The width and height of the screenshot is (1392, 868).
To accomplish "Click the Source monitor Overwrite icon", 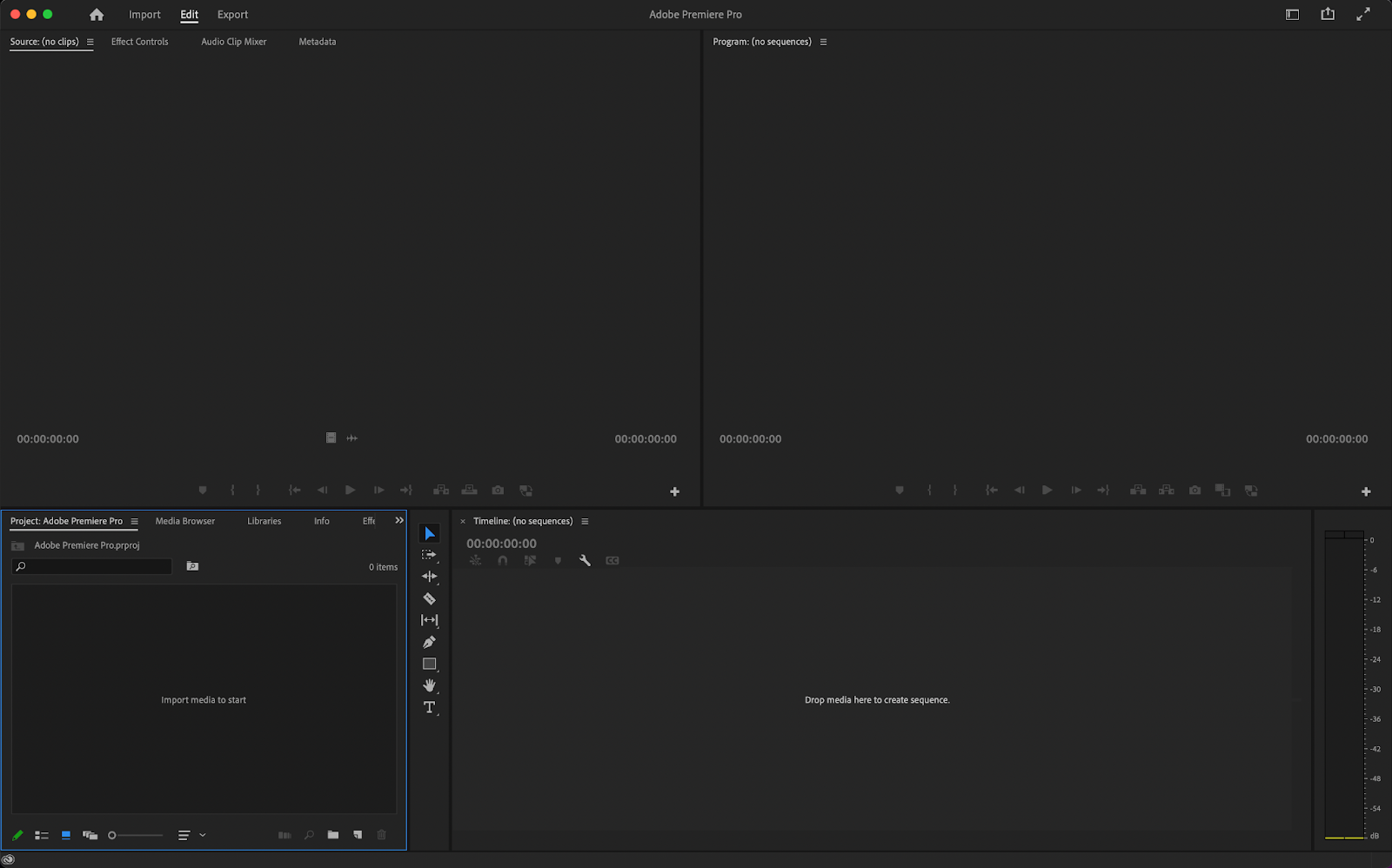I will coord(469,491).
